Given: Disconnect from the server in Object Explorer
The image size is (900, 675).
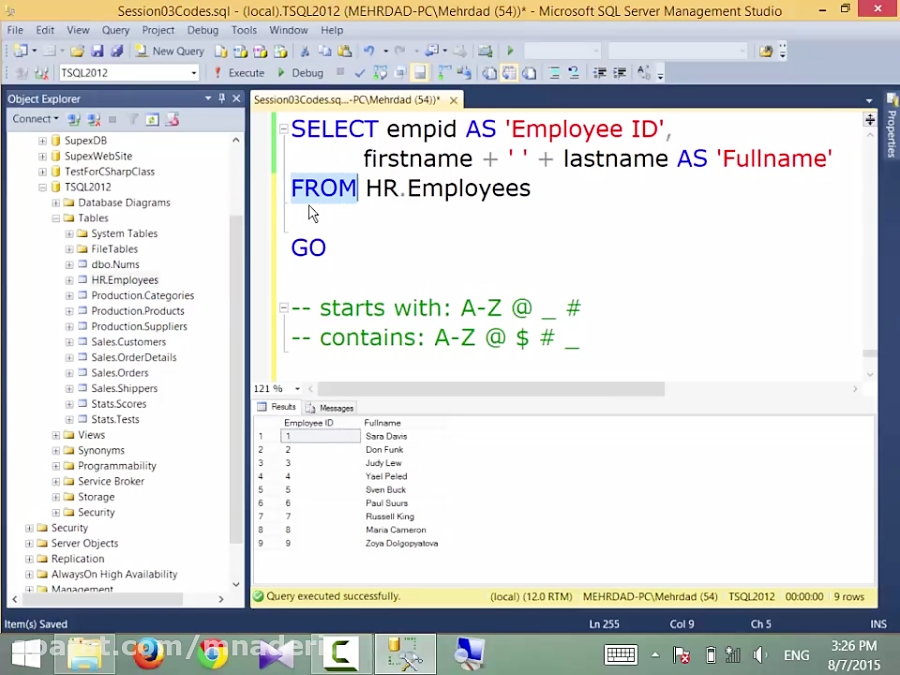Looking at the screenshot, I should [x=93, y=120].
